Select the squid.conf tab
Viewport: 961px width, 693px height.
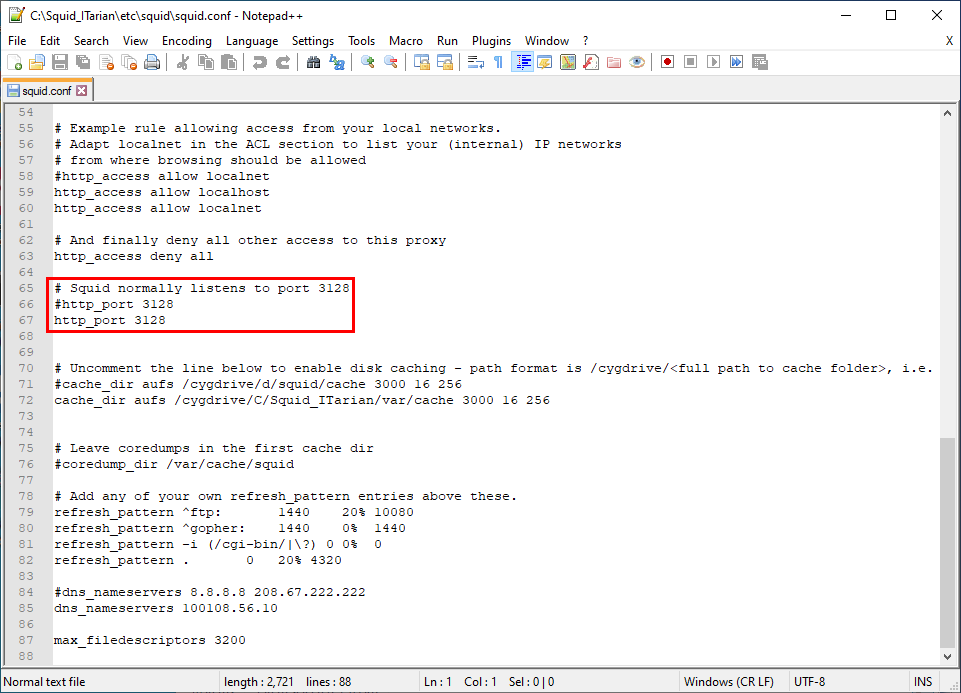(47, 91)
